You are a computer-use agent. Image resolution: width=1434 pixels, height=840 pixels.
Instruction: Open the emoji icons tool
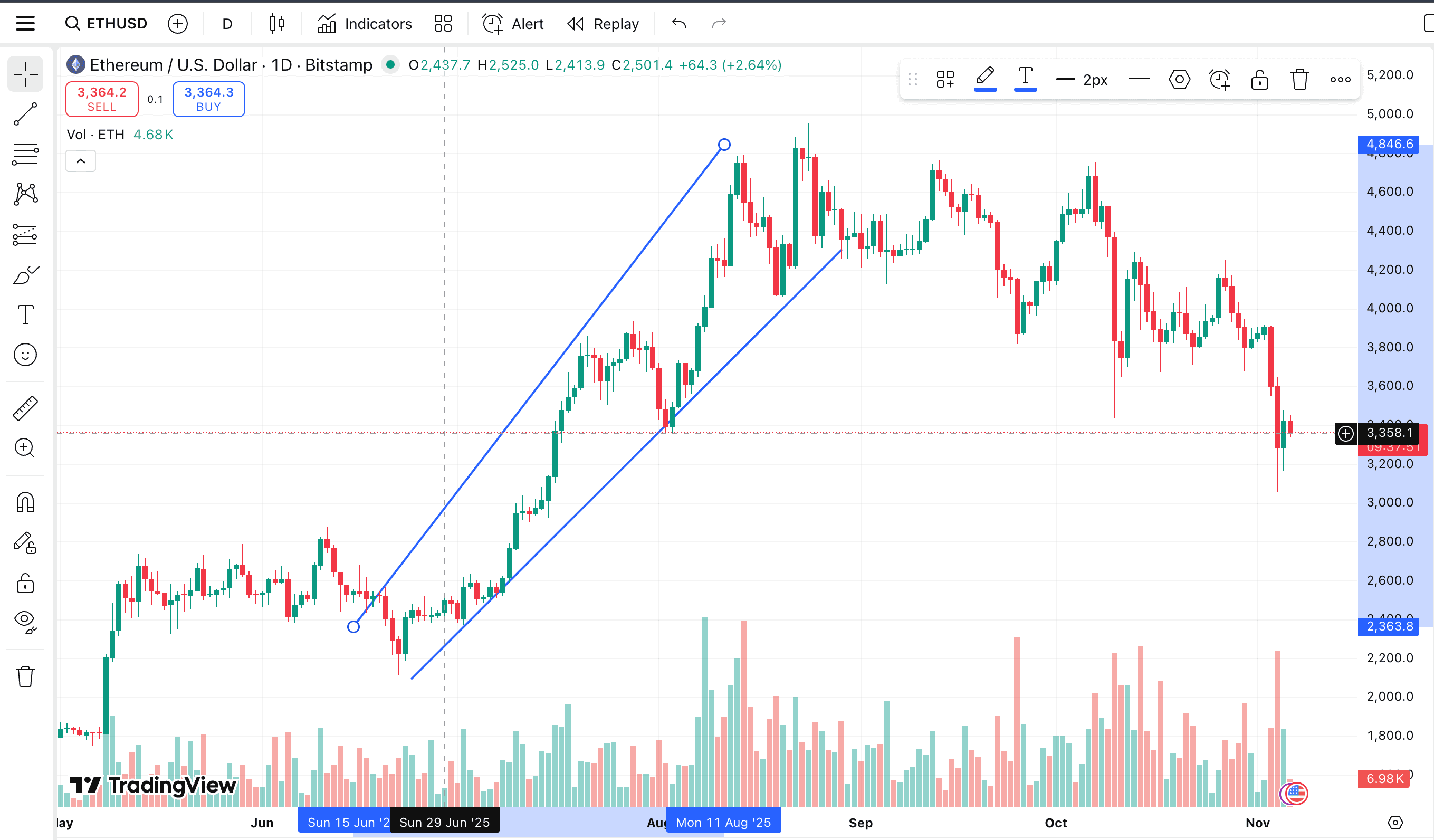click(x=25, y=355)
